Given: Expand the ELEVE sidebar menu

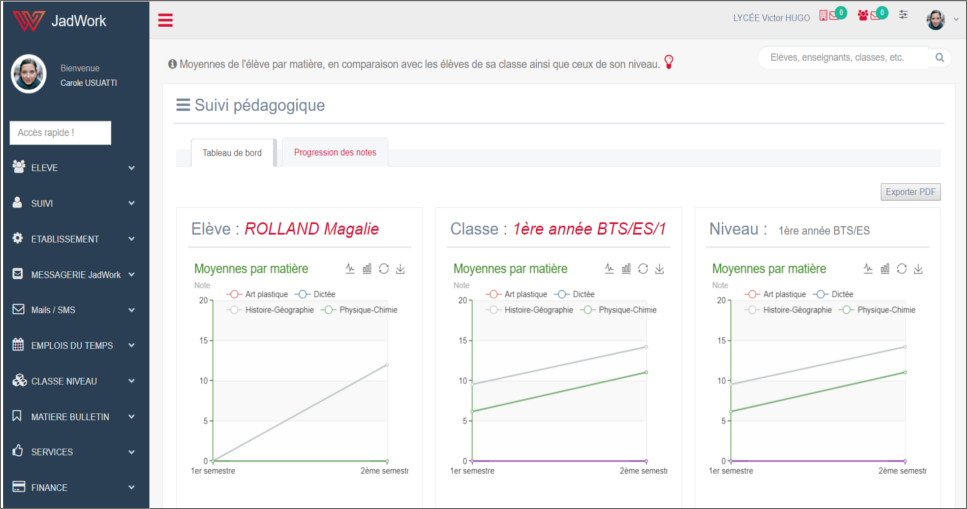Looking at the screenshot, I should pos(75,167).
